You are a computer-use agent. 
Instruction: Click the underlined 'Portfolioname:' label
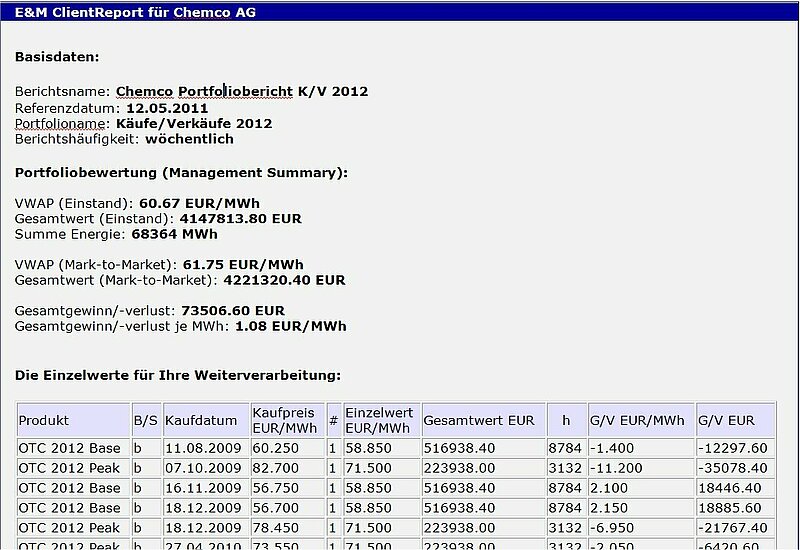tap(62, 123)
